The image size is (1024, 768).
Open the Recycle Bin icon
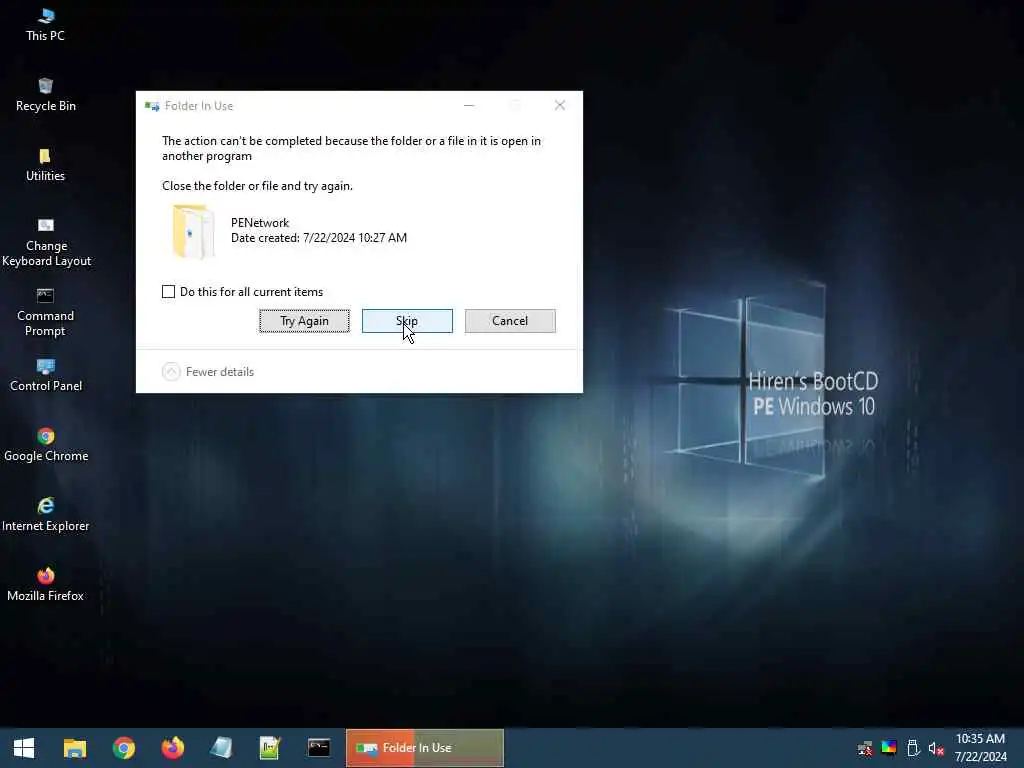click(45, 95)
